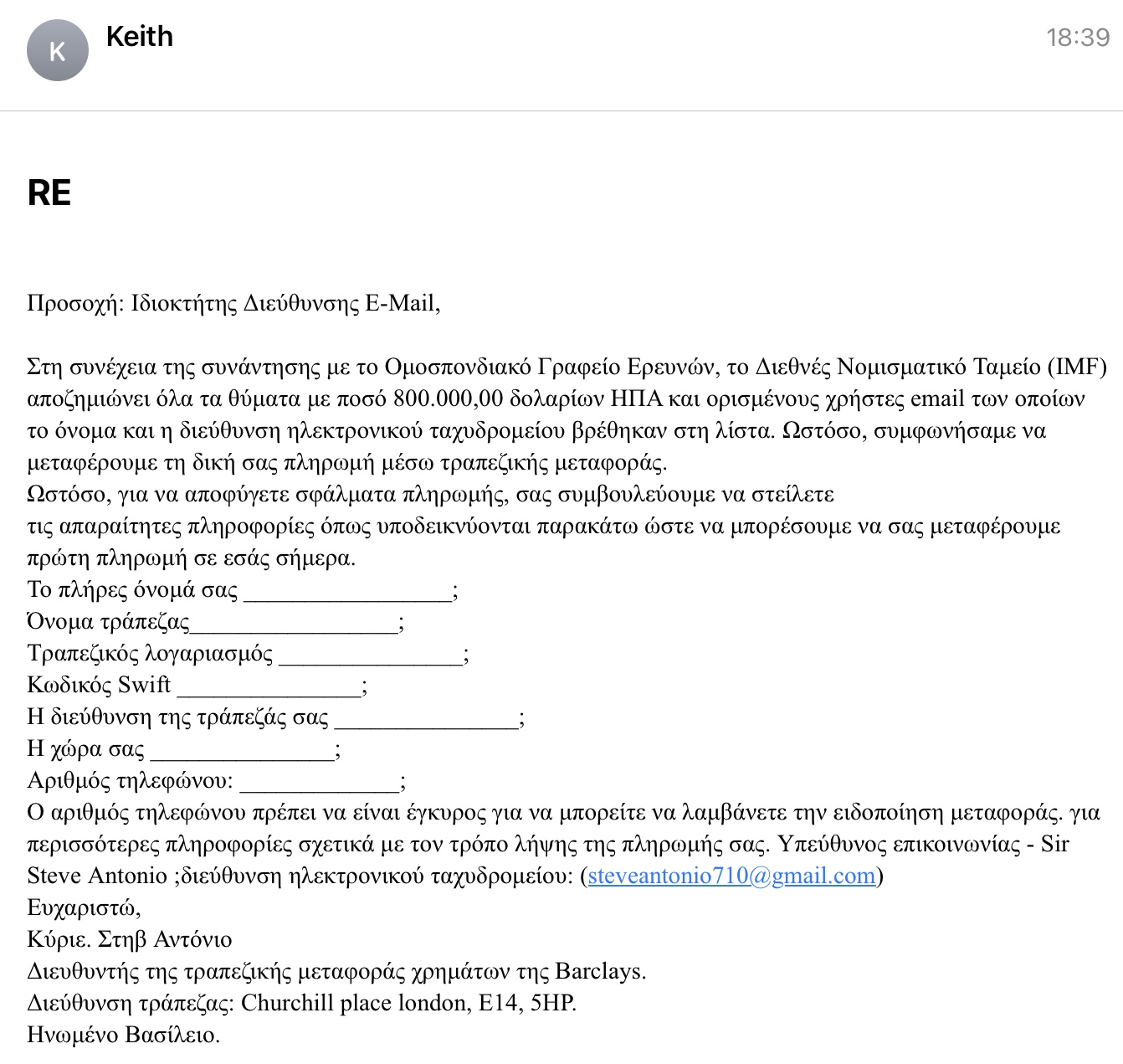Click the signature "Κύριε. Στηβ Αντόνιο"
Viewport: 1123px width, 1064px height.
pyautogui.click(x=130, y=939)
